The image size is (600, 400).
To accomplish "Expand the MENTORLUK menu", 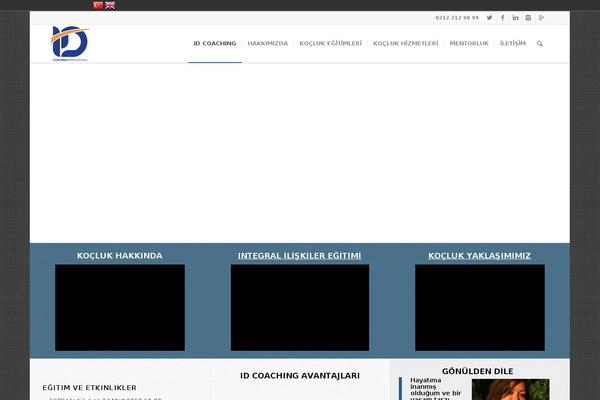I will (x=469, y=44).
